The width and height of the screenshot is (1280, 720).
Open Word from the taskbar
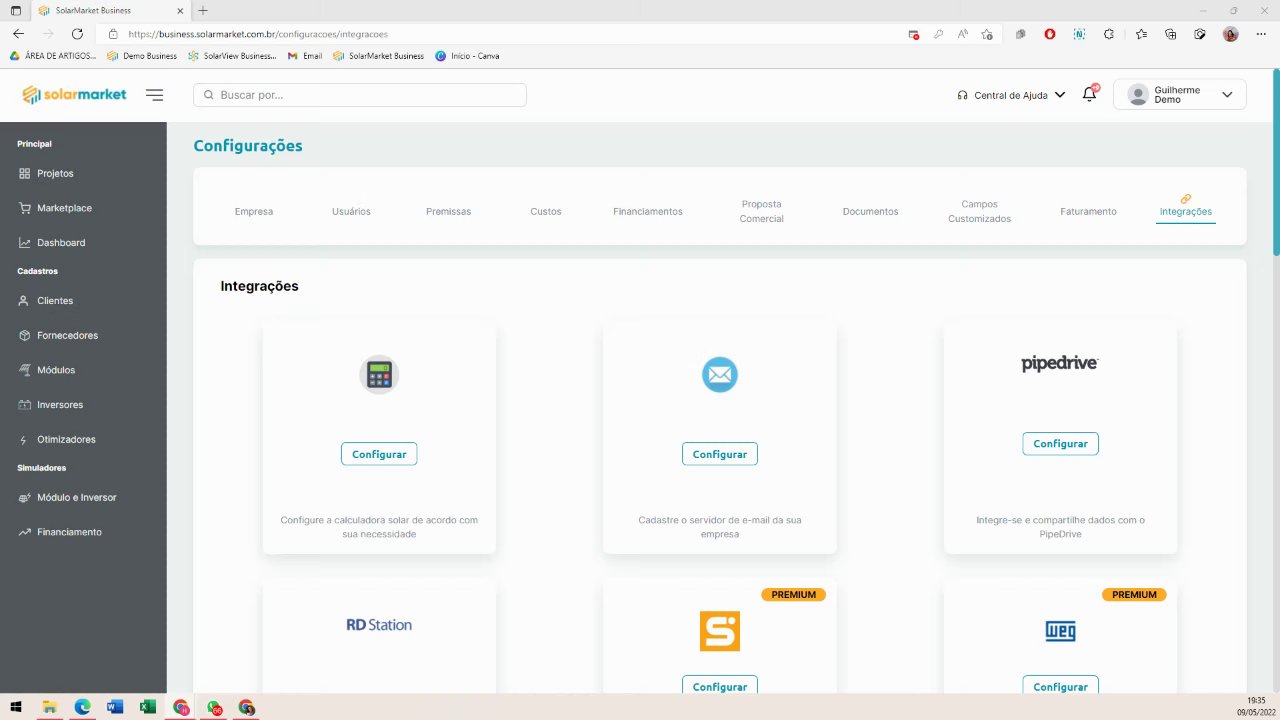114,707
